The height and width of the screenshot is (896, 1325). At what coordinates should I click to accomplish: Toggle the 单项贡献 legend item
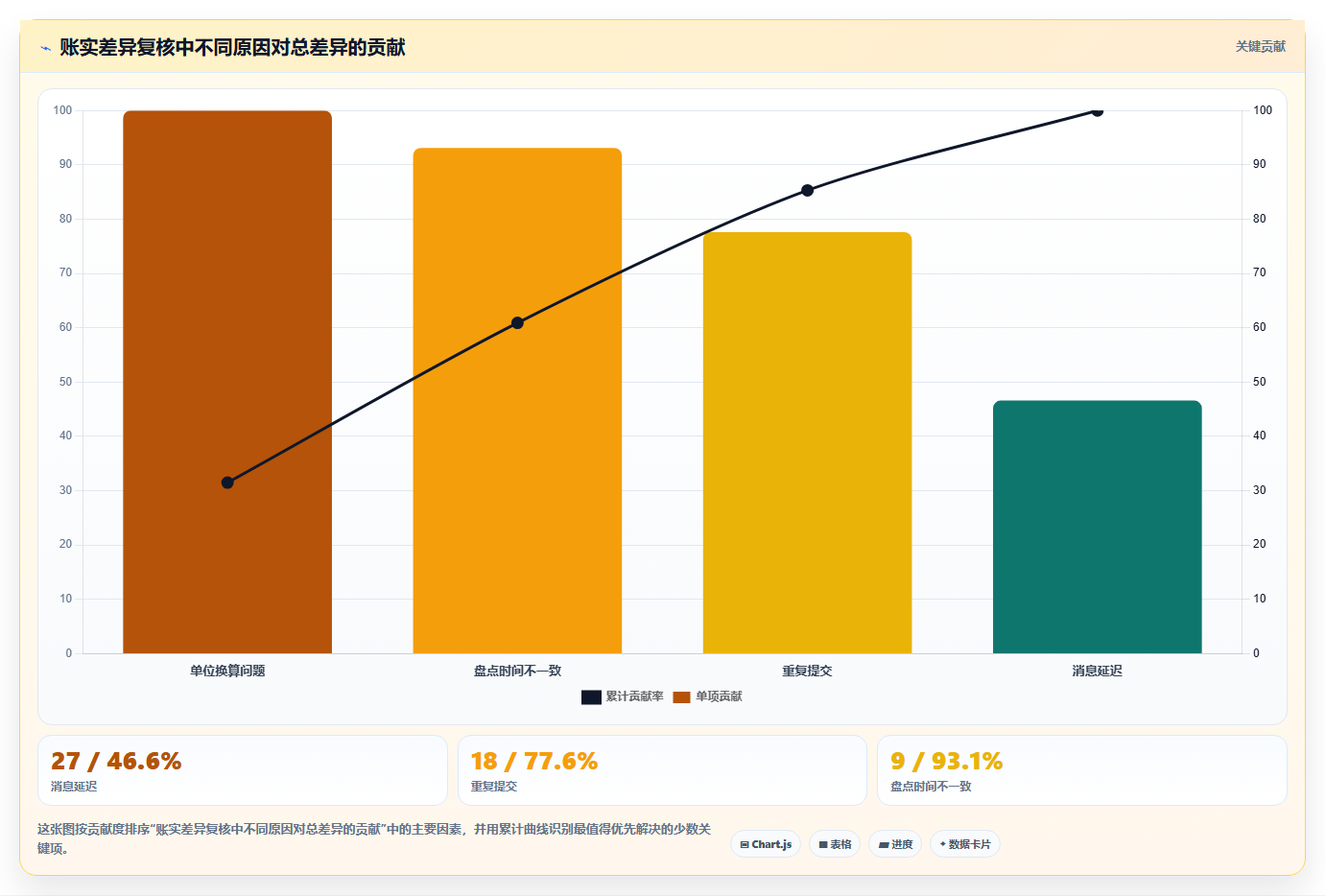[x=707, y=696]
